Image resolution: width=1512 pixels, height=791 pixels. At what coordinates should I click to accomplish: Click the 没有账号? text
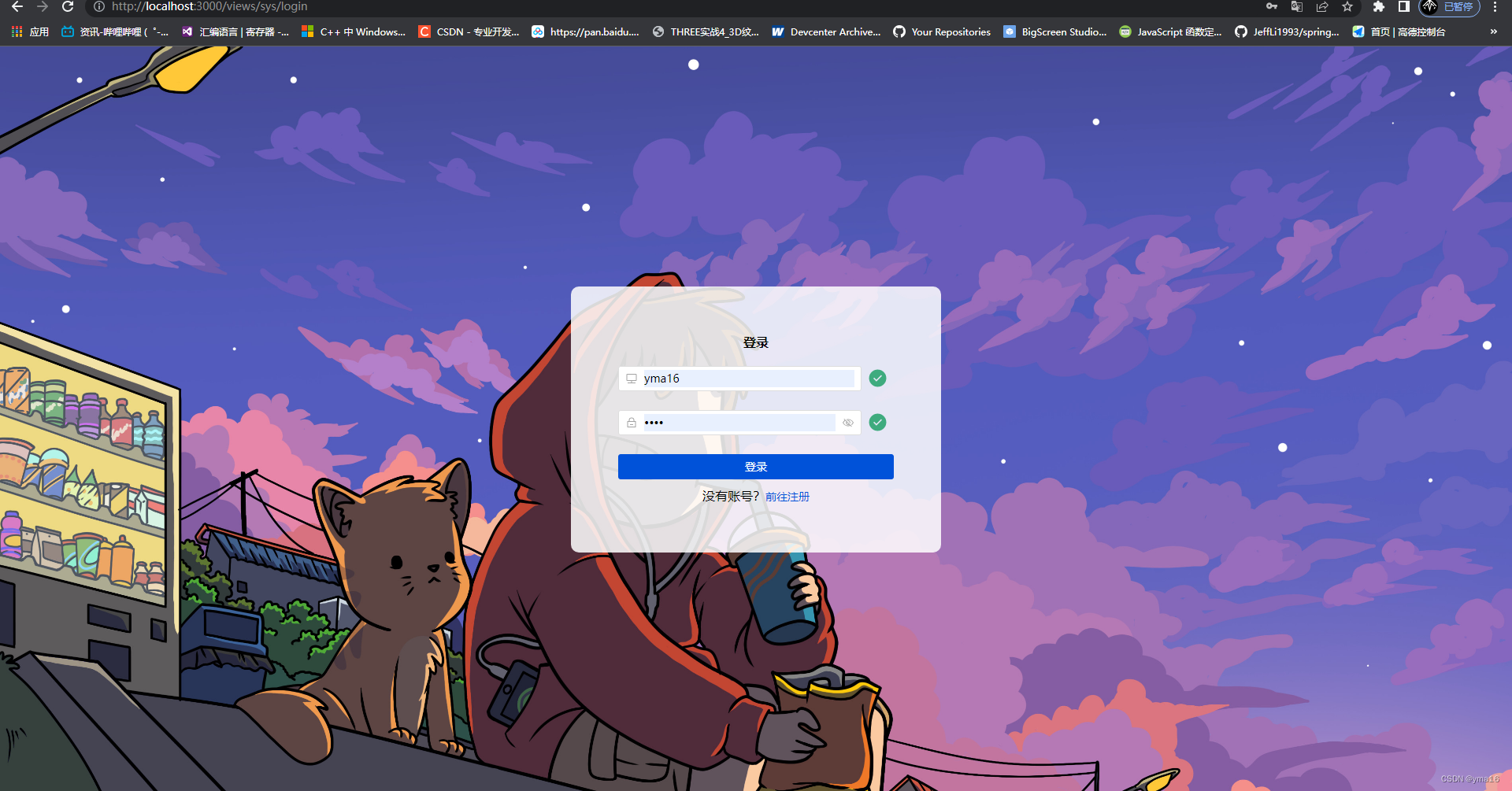(x=731, y=496)
